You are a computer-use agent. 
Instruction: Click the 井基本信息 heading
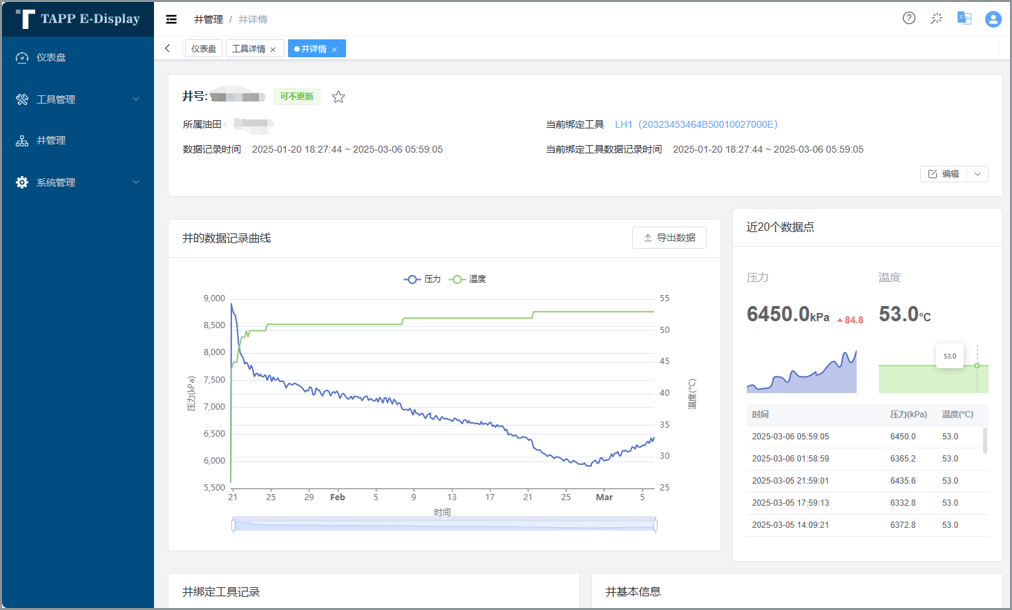pos(633,592)
